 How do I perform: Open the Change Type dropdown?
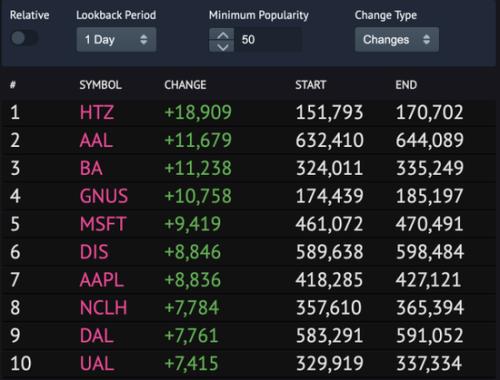[x=397, y=40]
